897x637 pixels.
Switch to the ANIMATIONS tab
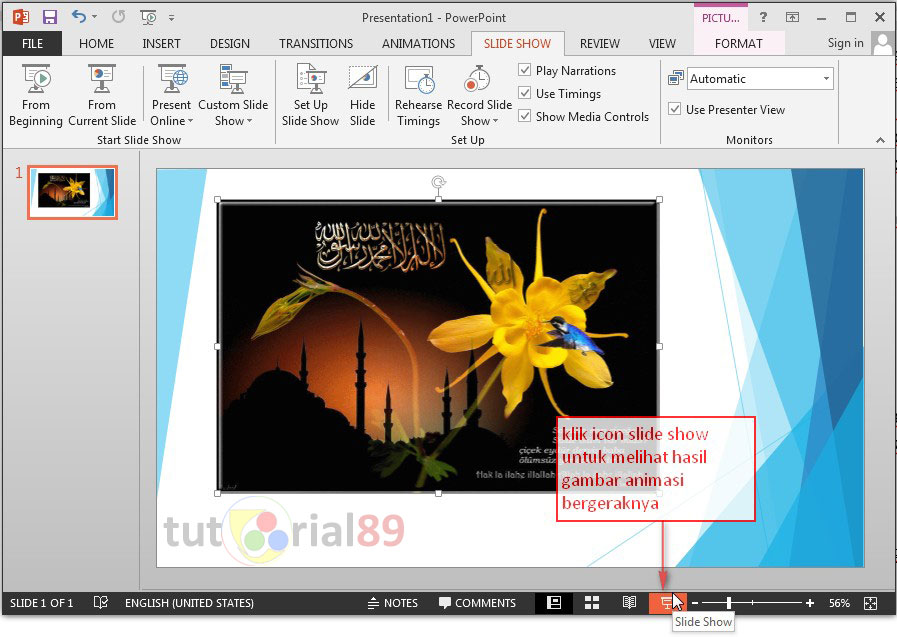coord(418,43)
